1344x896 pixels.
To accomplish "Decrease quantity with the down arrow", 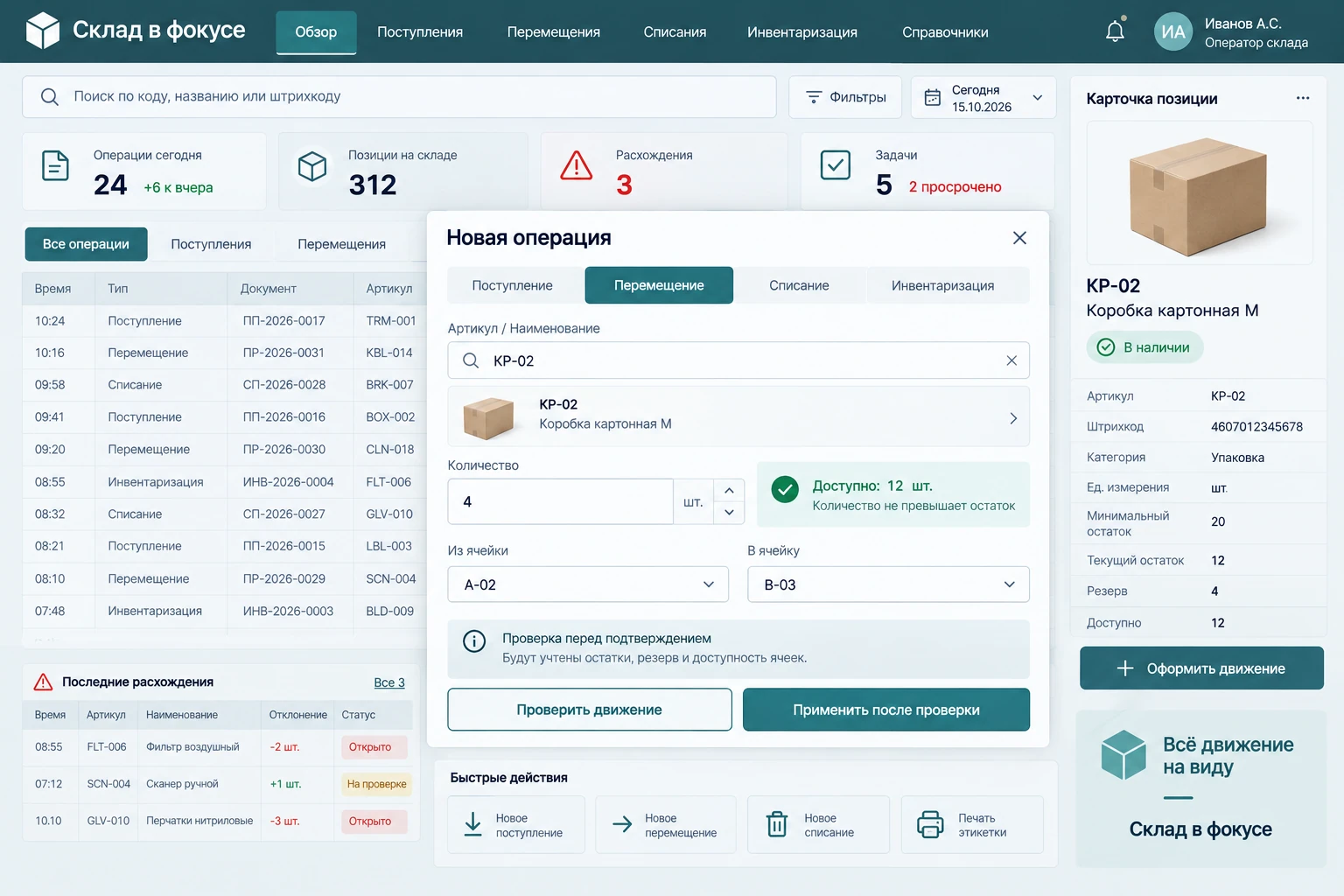I will click(729, 512).
